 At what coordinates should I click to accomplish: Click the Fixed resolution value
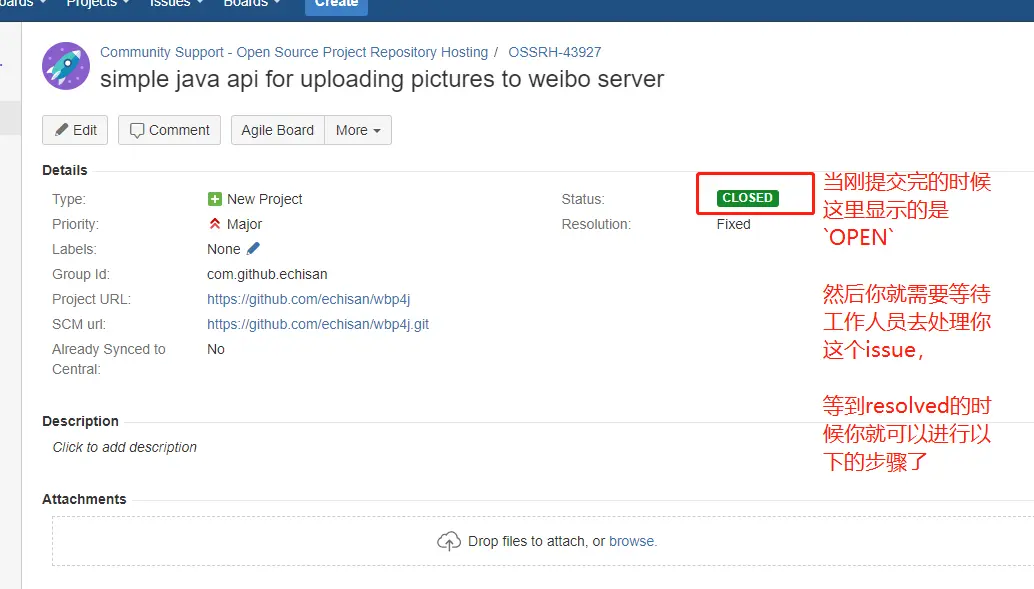[733, 224]
